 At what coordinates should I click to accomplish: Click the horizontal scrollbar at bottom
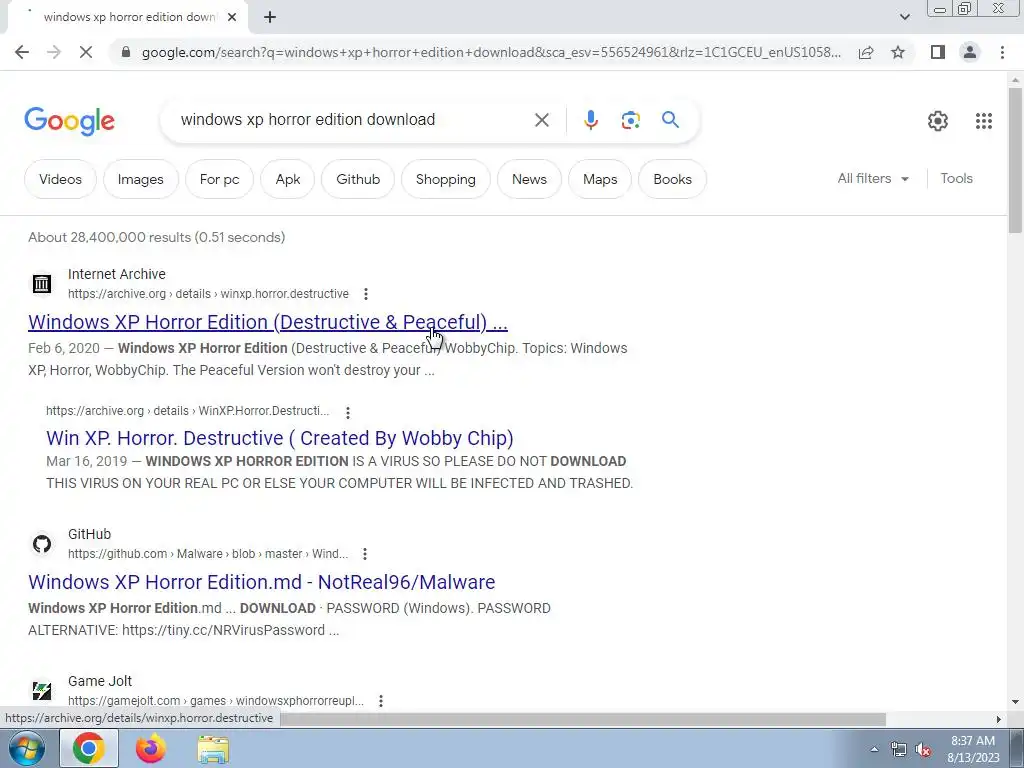click(583, 719)
